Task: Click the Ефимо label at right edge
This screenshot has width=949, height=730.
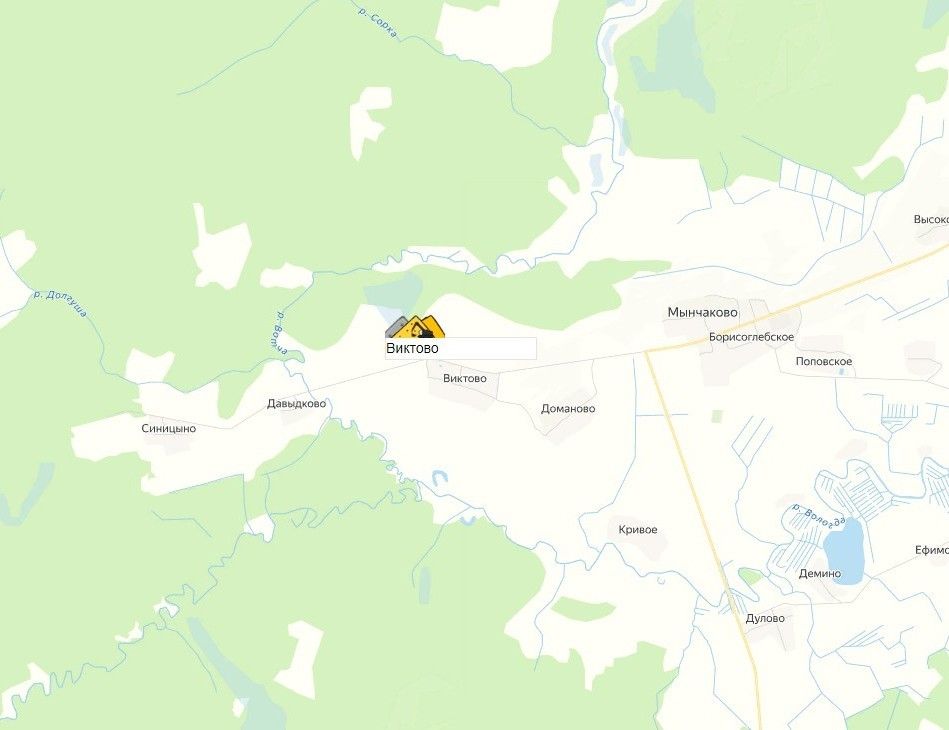Action: [931, 550]
